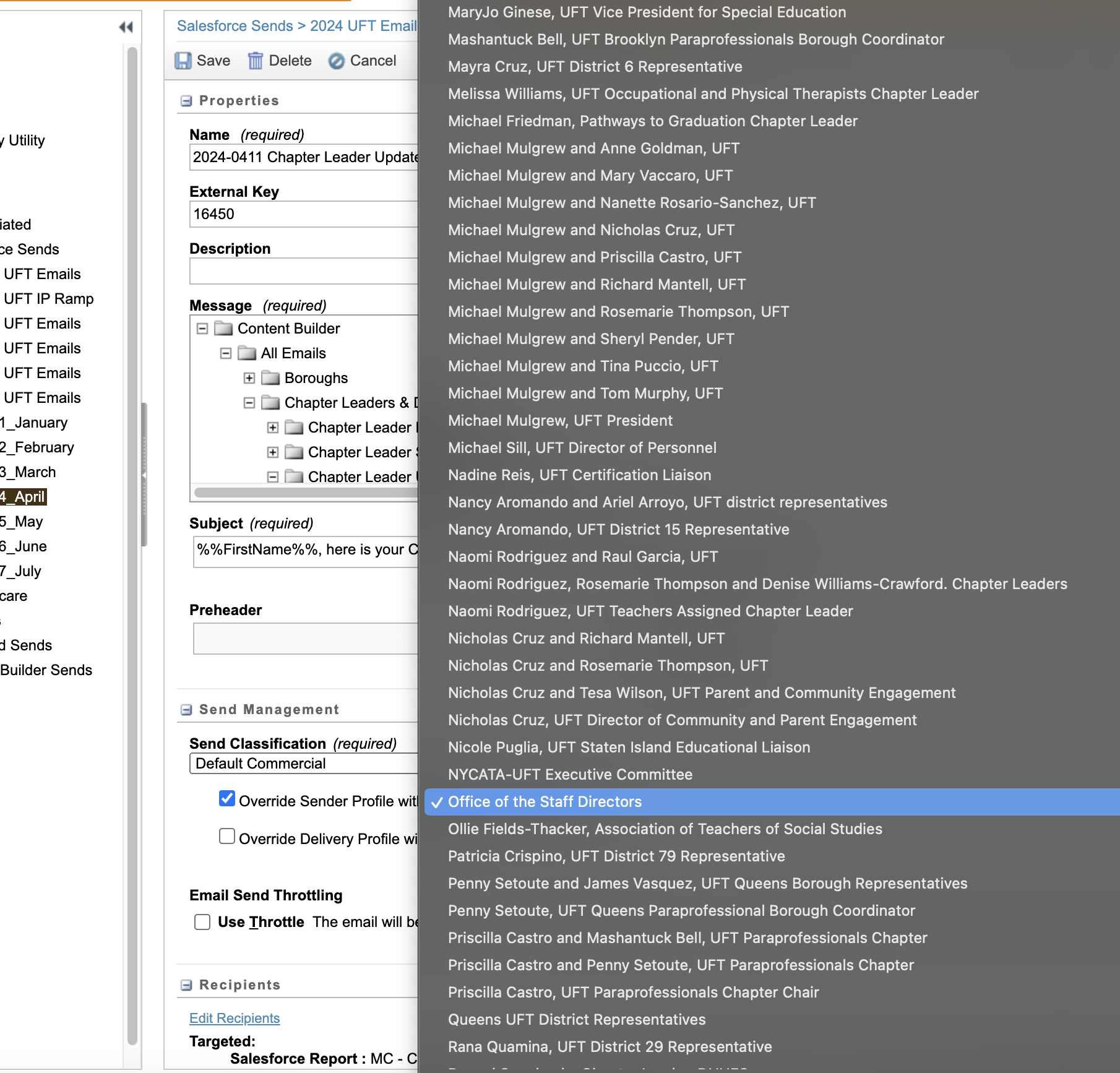The width and height of the screenshot is (1120, 1073).
Task: Open the Send Classification dropdown
Action: click(x=304, y=764)
